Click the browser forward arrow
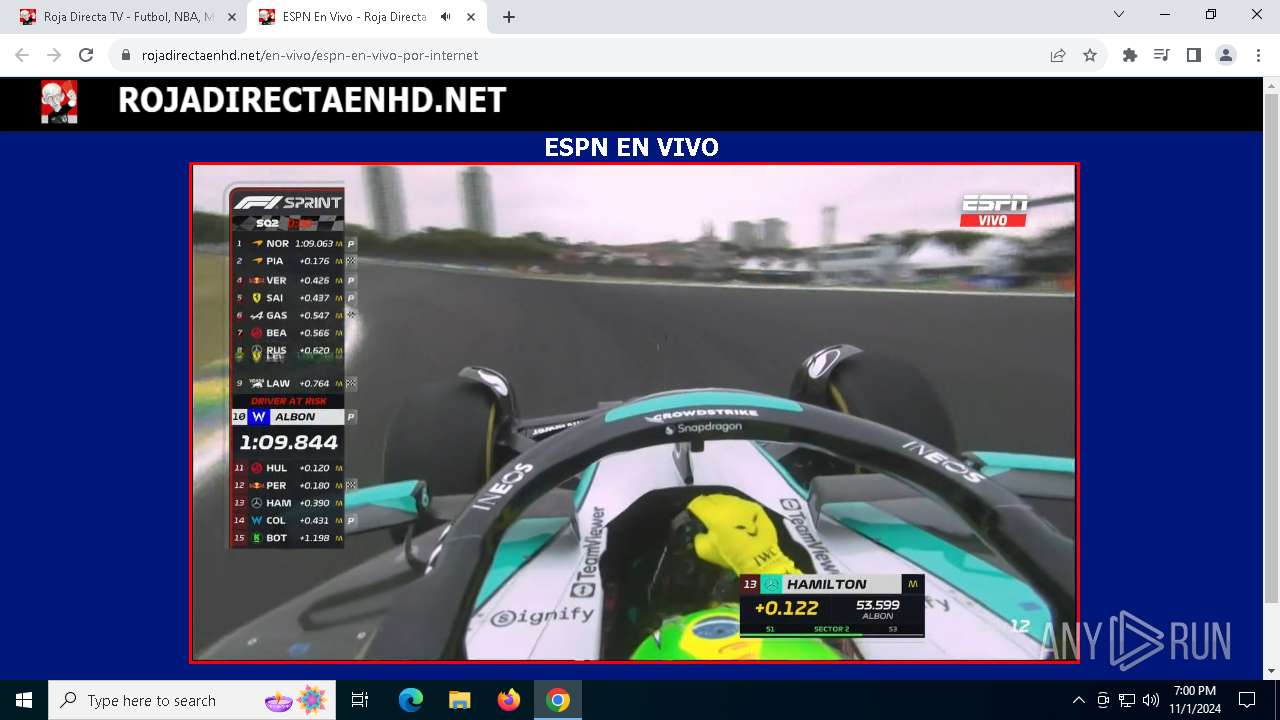1280x720 pixels. click(x=54, y=55)
